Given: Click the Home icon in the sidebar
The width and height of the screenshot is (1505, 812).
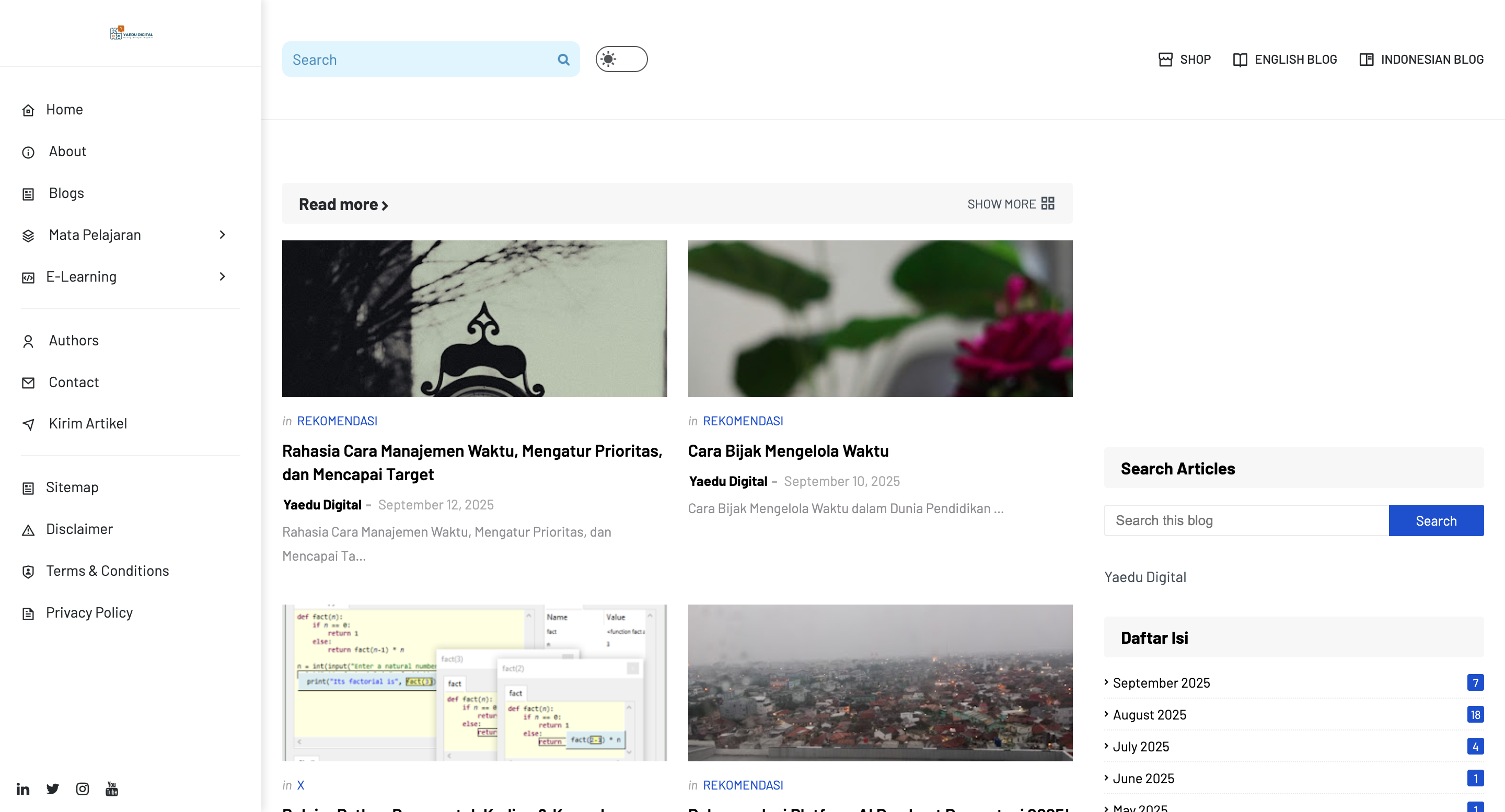Looking at the screenshot, I should (29, 110).
